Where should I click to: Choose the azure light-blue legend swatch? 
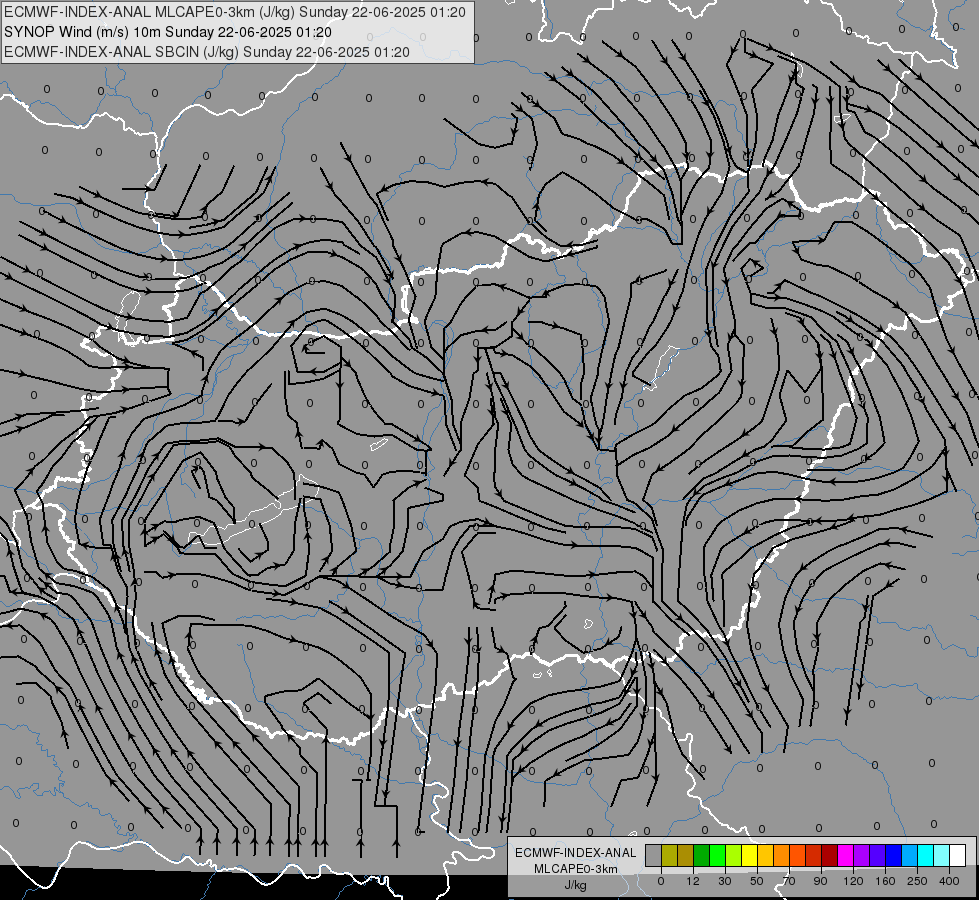pos(910,855)
